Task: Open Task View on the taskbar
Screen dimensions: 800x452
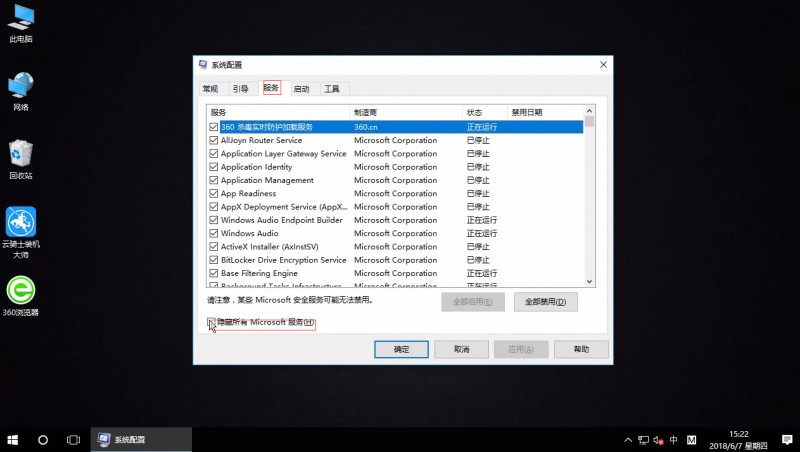Action: [x=73, y=440]
